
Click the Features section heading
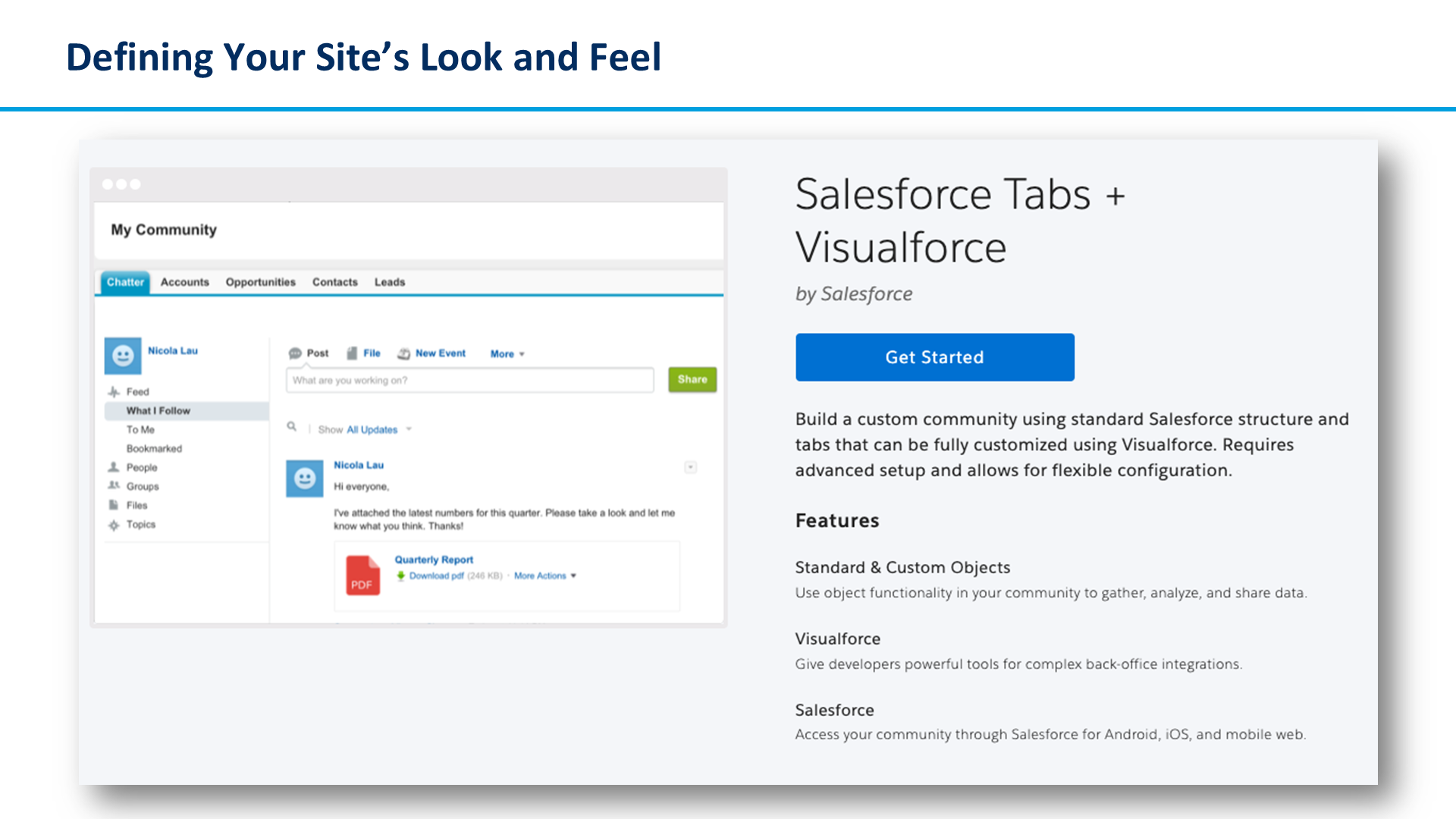[837, 521]
